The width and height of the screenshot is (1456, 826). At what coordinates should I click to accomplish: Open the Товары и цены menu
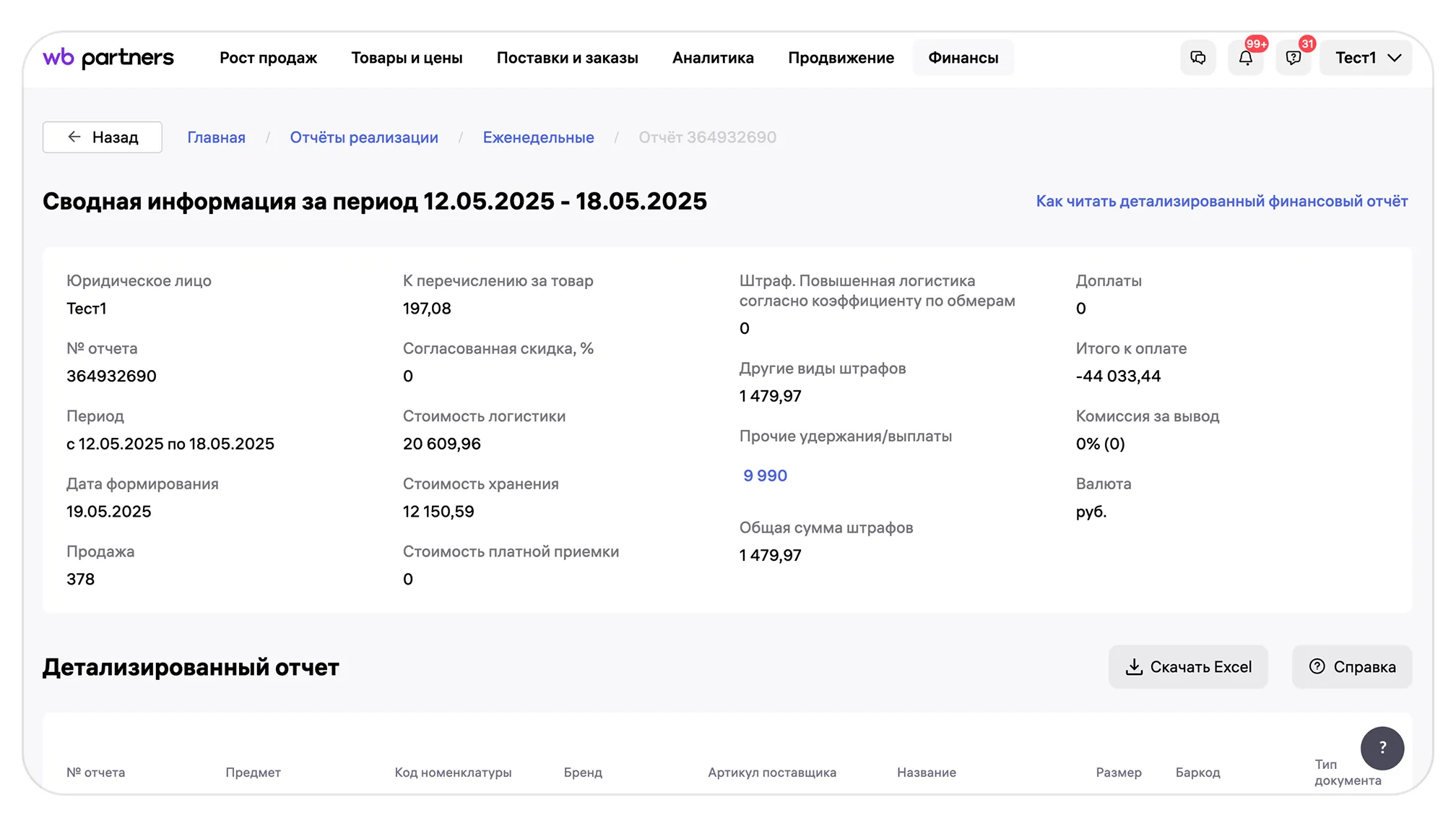click(x=407, y=58)
